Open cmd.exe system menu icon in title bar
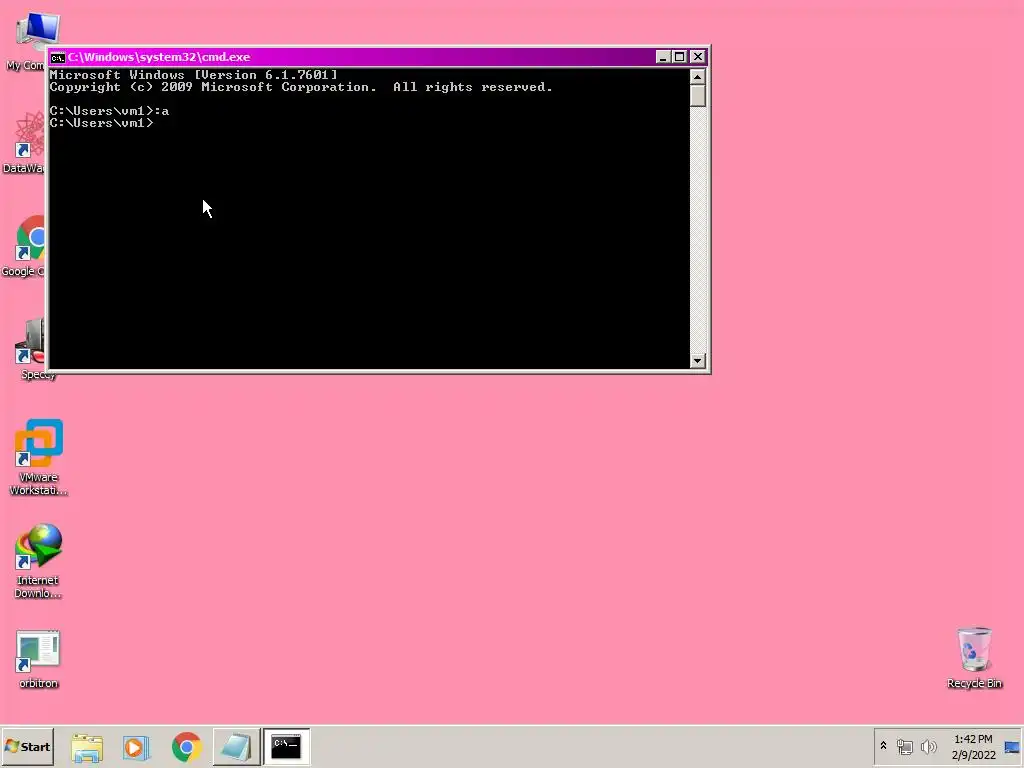 coord(57,57)
